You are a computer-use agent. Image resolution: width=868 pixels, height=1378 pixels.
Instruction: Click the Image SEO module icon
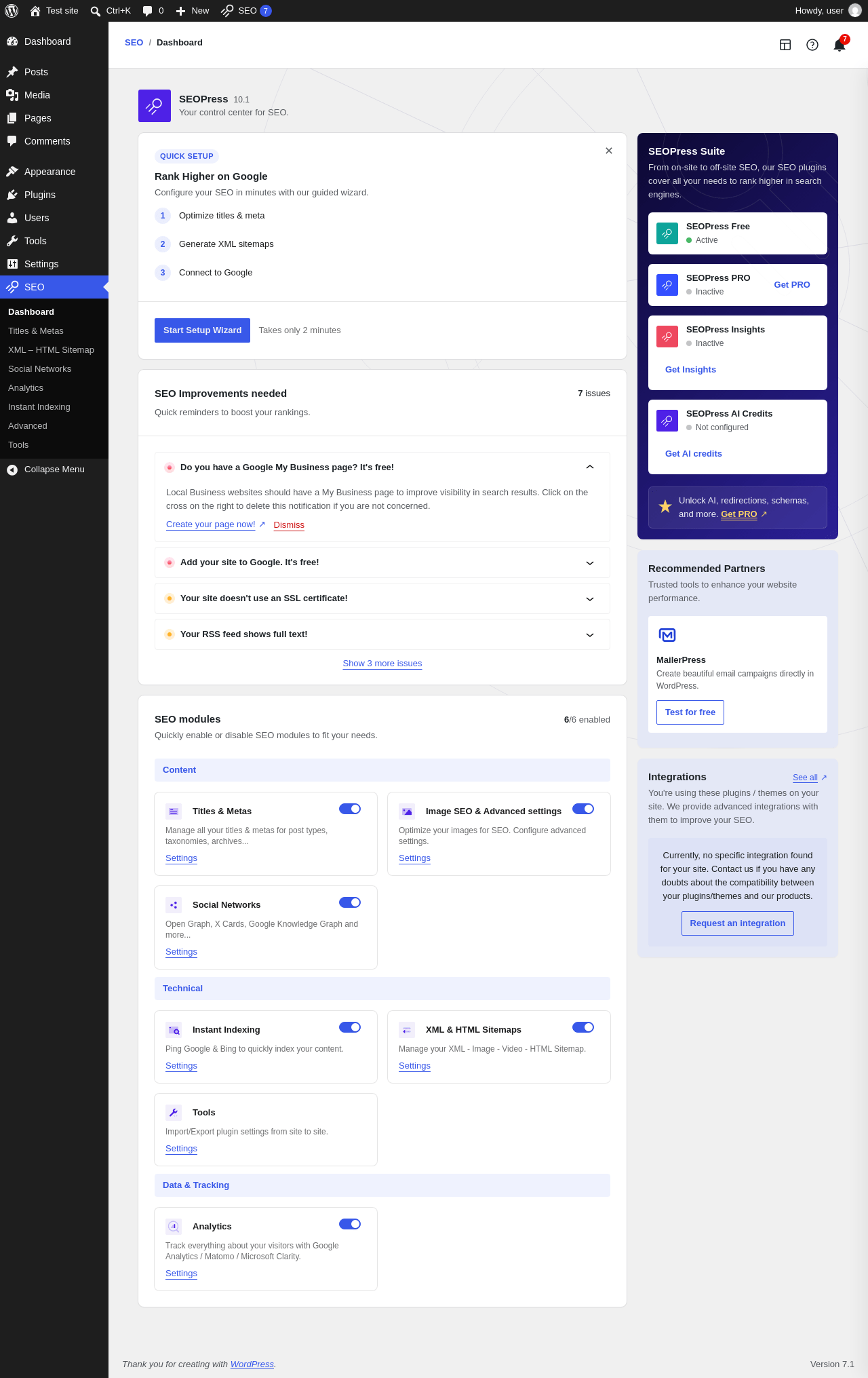(407, 811)
